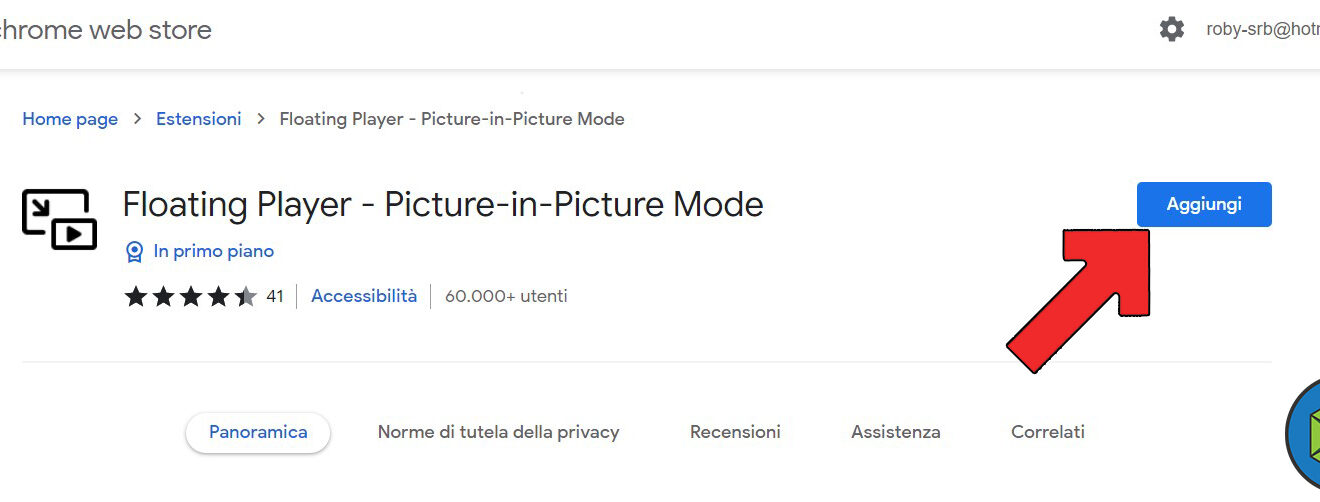Image resolution: width=1320 pixels, height=502 pixels.
Task: Click the featured badge ribbon icon
Action: [x=134, y=252]
